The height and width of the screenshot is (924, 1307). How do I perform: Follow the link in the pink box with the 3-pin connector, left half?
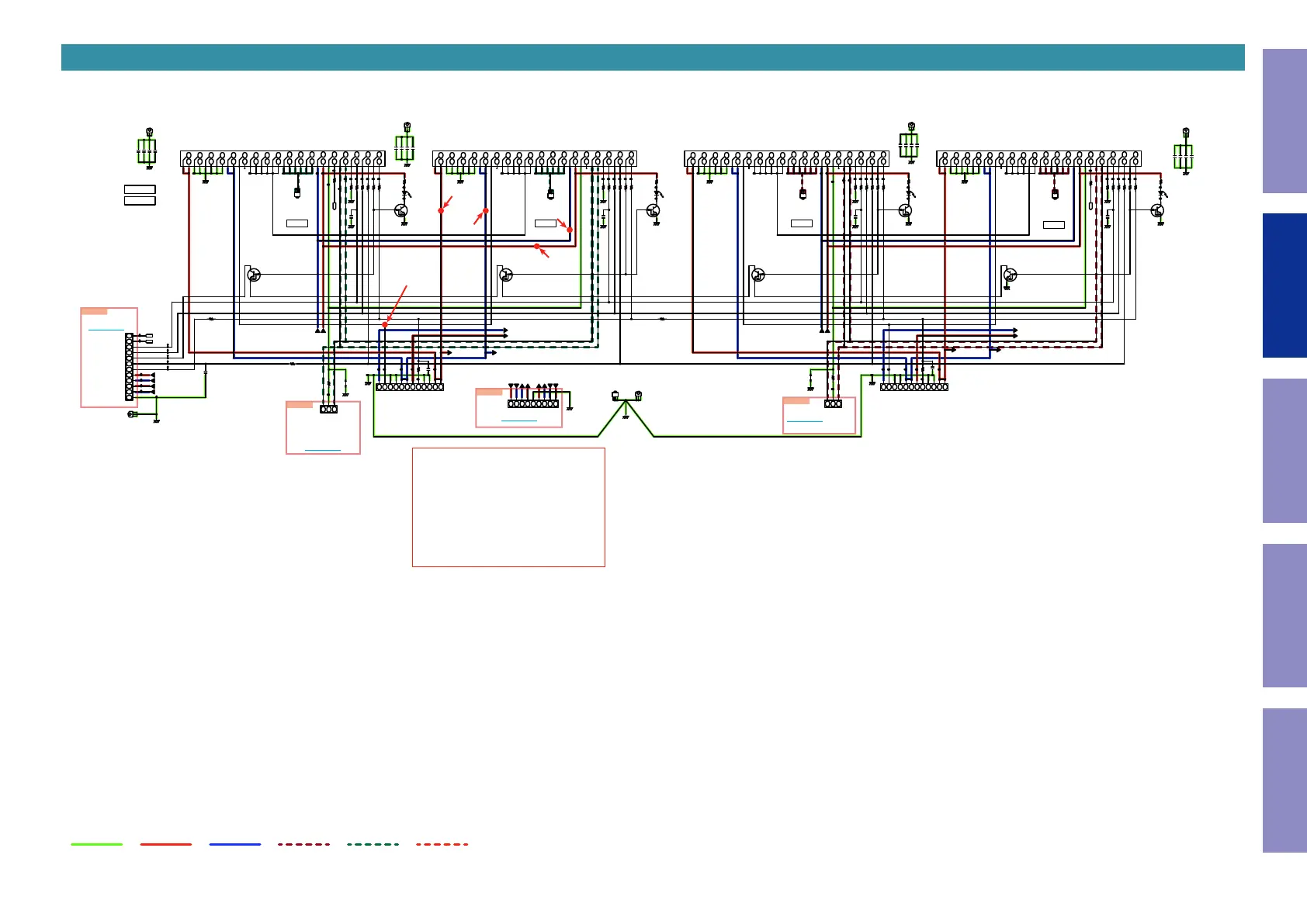[x=323, y=450]
